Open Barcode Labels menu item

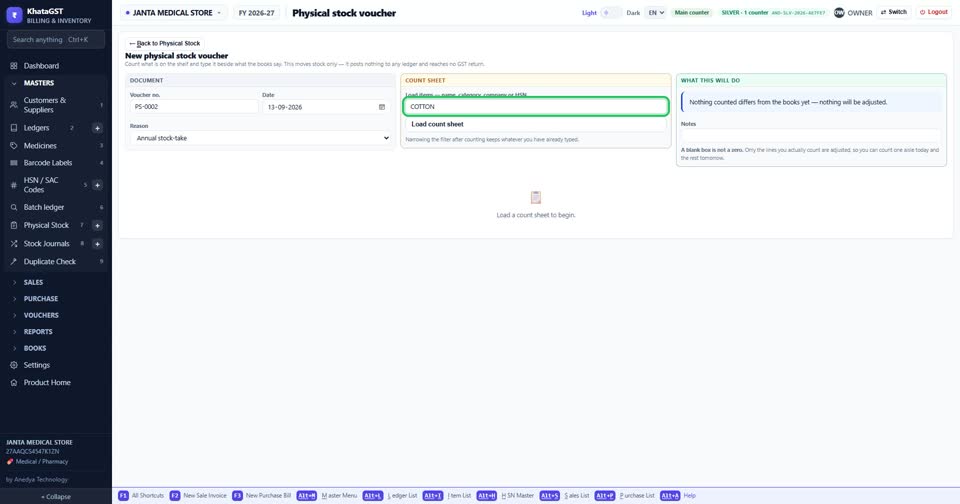[x=56, y=163]
